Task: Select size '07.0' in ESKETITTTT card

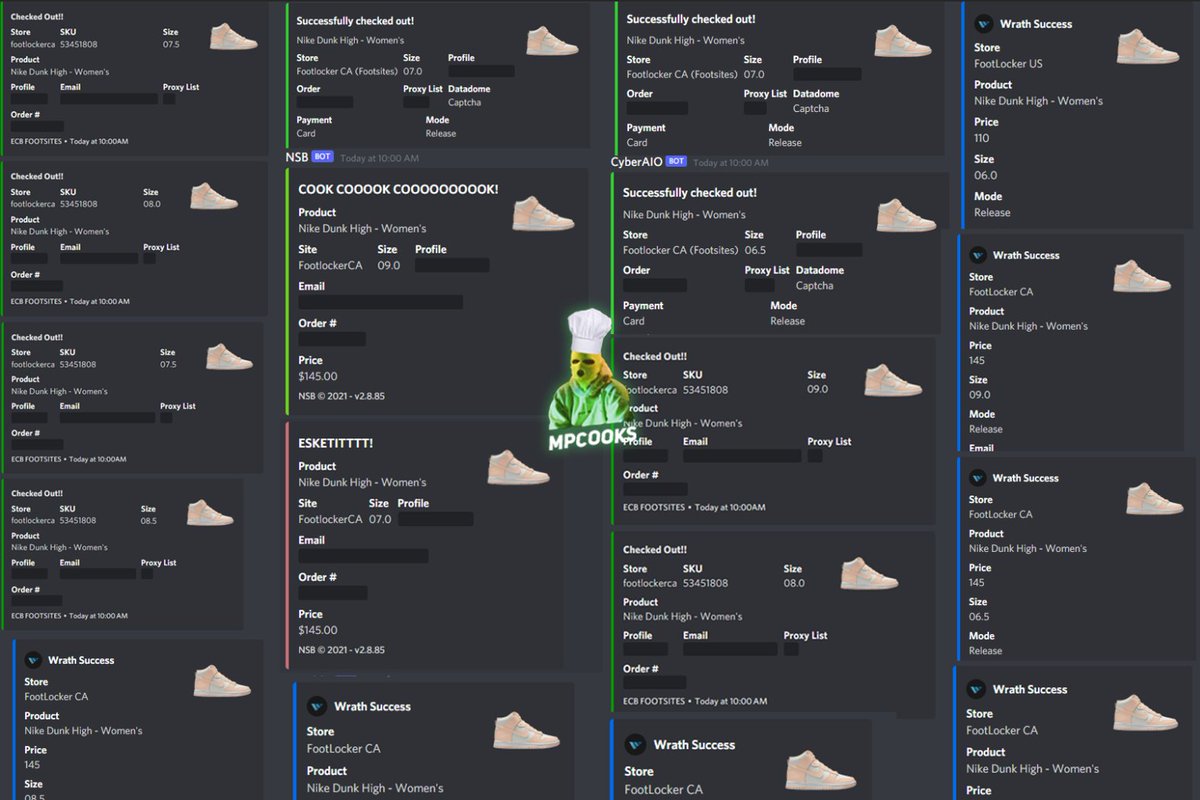Action: [x=380, y=519]
